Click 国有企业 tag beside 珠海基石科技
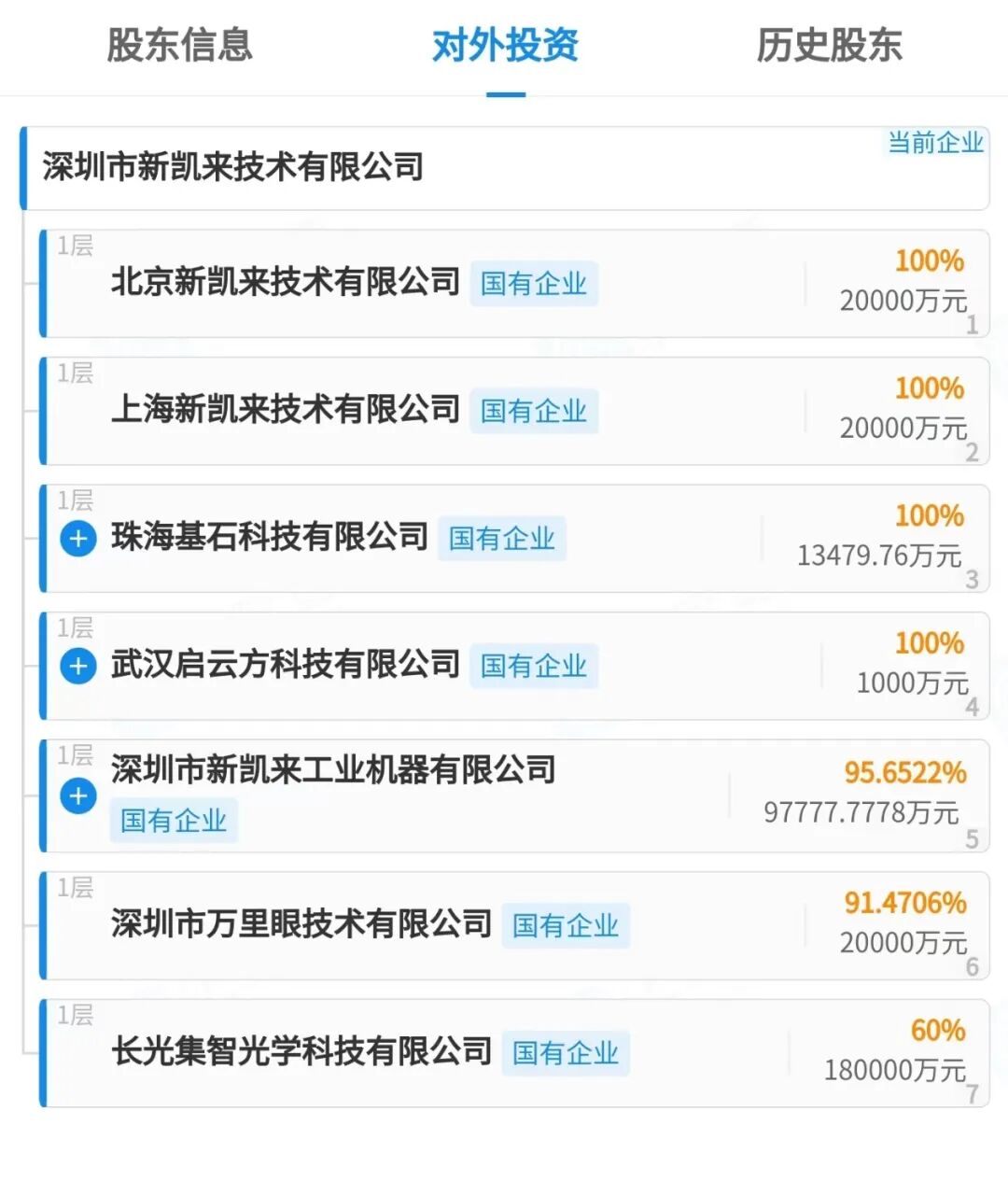 502,540
